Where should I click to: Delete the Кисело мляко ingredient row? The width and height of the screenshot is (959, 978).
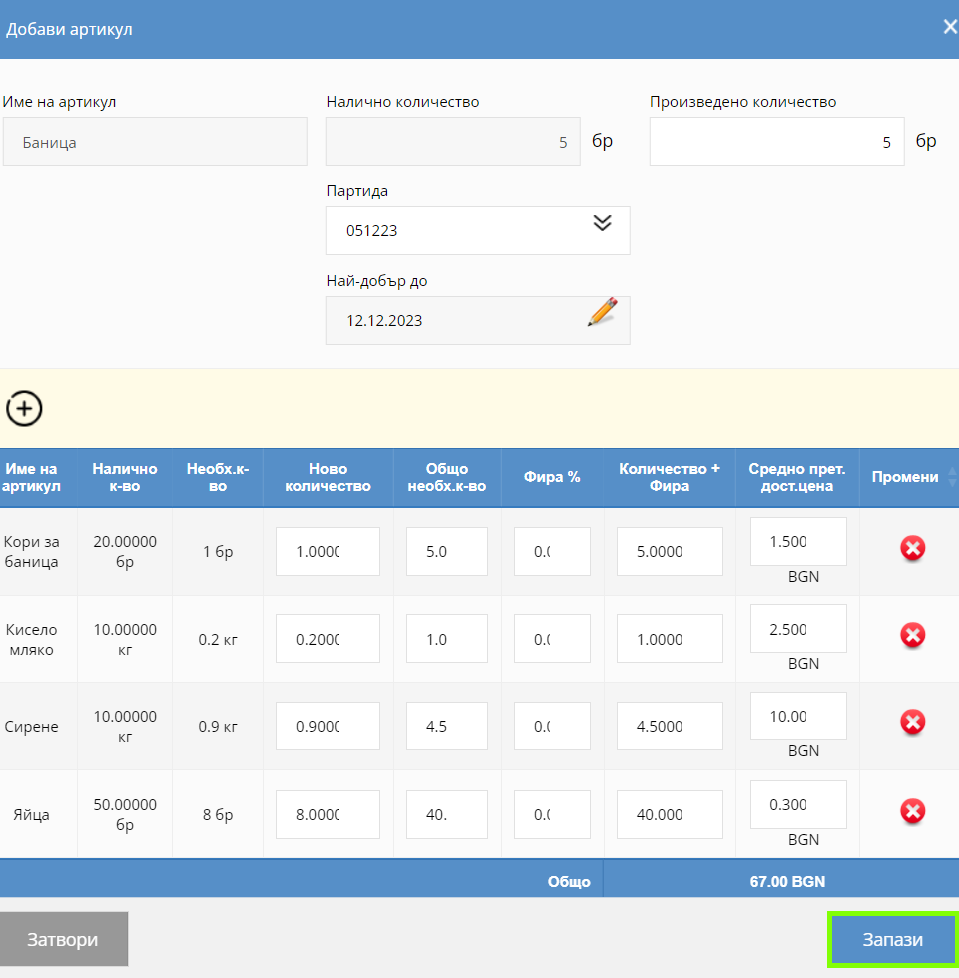tap(912, 636)
